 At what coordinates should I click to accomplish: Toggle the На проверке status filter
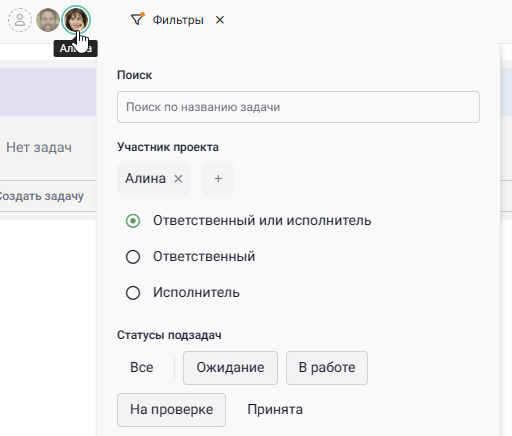[171, 409]
